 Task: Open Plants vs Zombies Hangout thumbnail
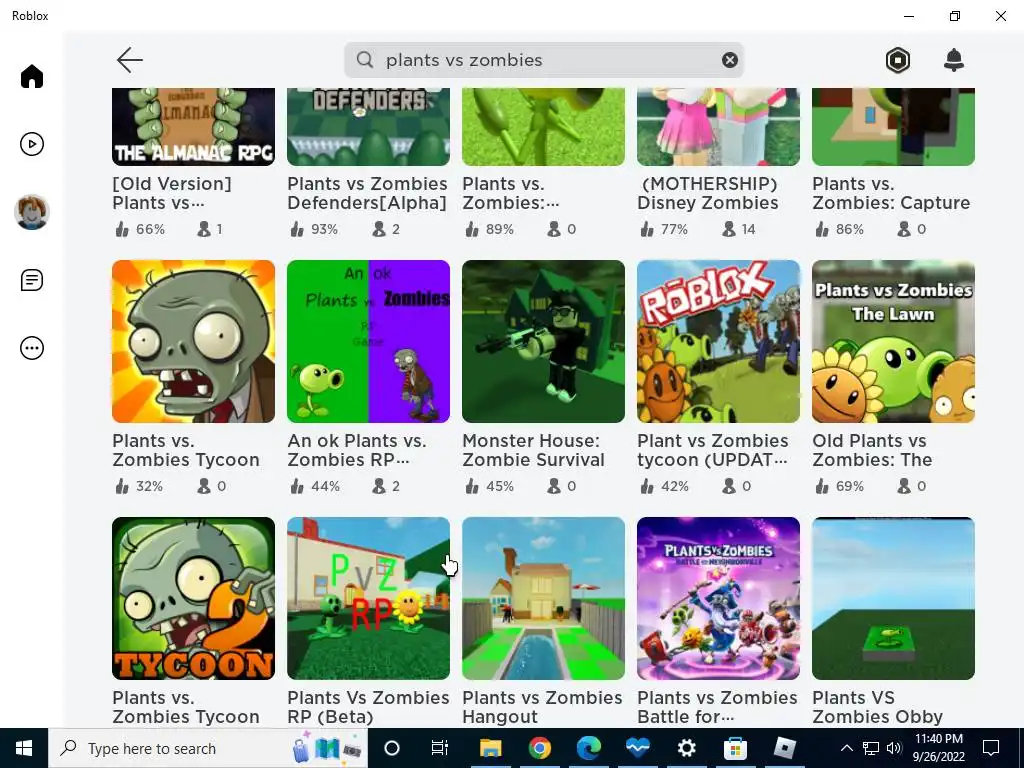pos(543,598)
